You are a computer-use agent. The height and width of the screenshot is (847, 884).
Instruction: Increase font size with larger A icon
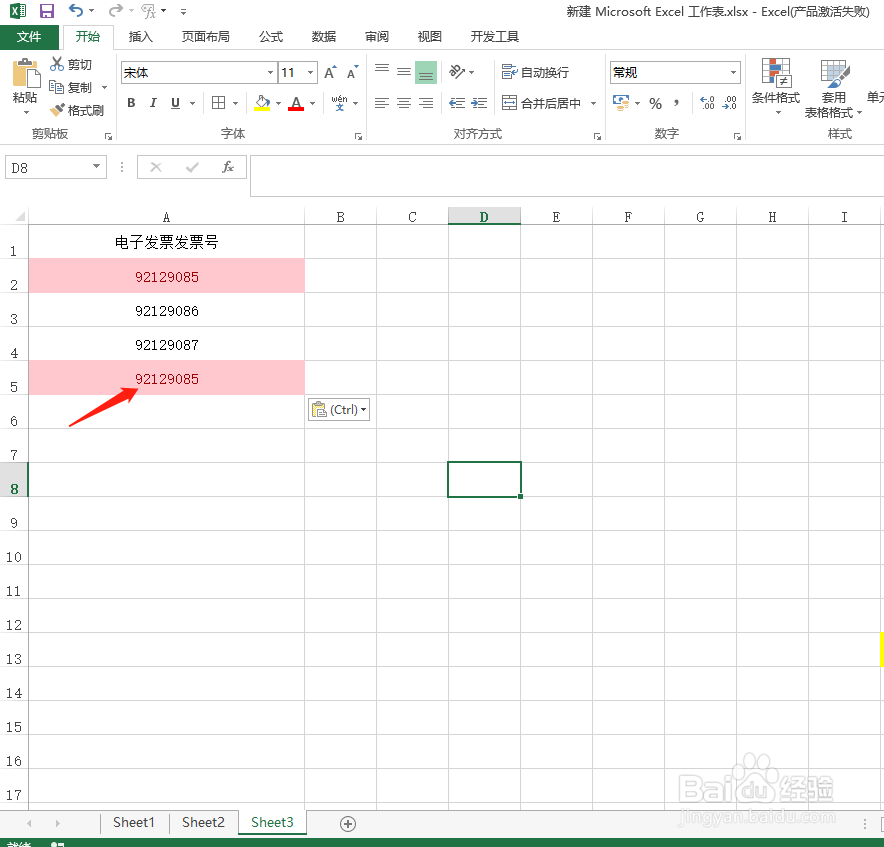330,72
